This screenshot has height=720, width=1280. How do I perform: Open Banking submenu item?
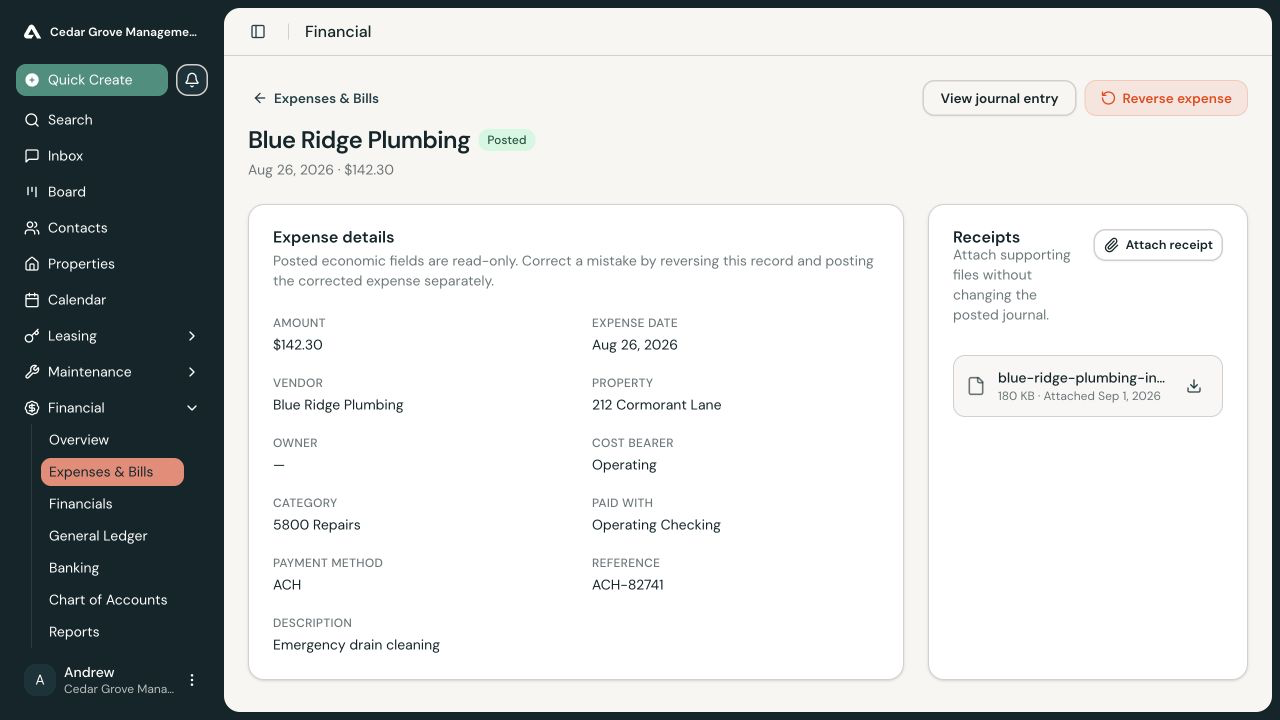74,568
